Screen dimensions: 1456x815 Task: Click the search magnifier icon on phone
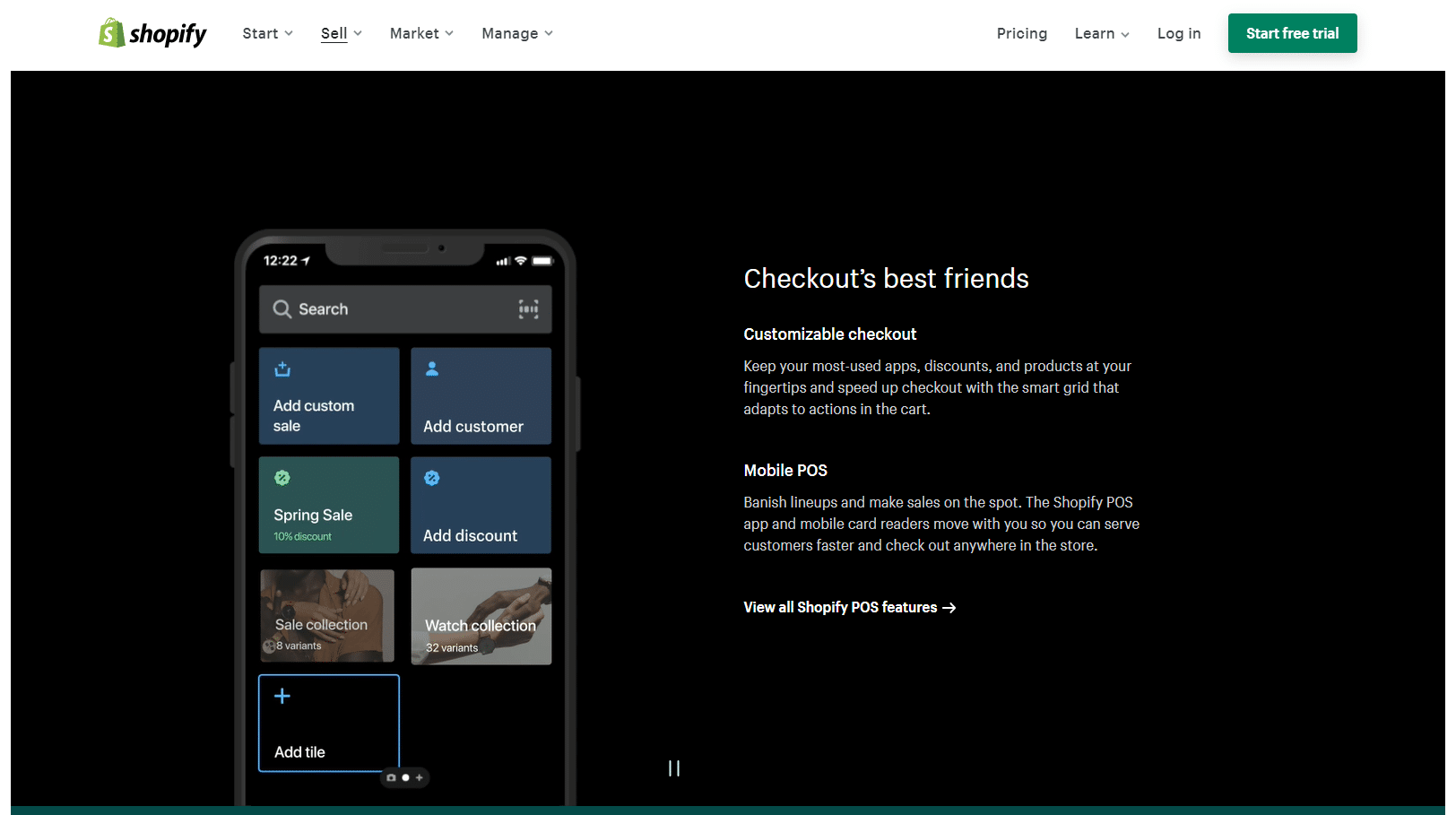[282, 309]
